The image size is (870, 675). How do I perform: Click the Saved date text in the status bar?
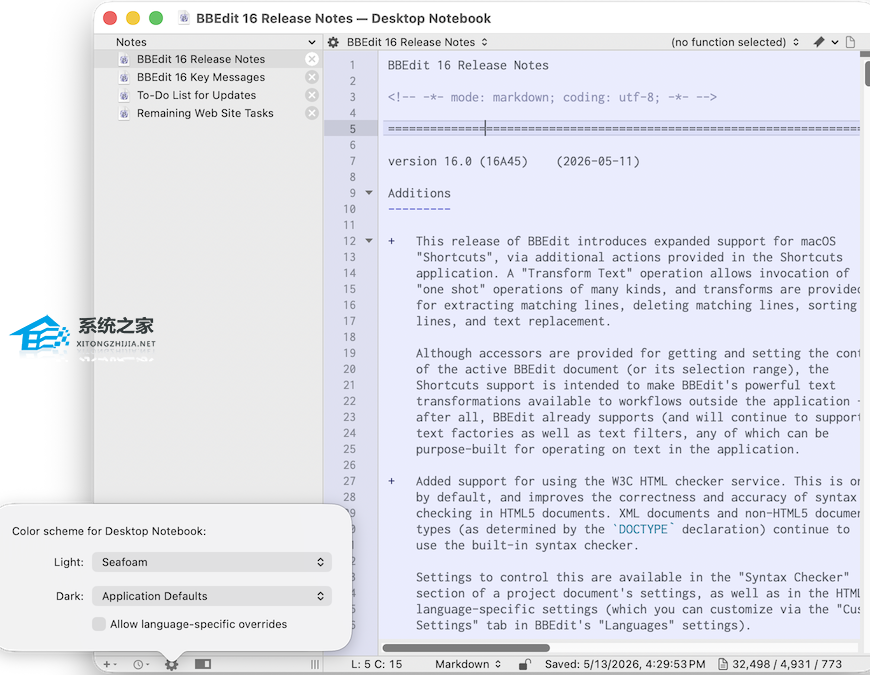coord(625,664)
